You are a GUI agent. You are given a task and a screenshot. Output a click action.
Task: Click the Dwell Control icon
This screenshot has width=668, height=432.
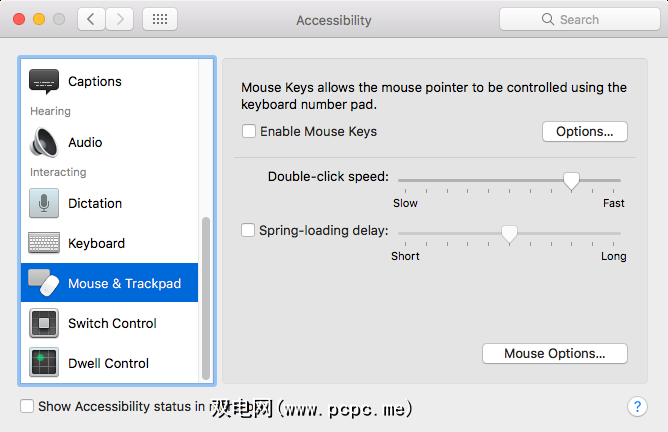[x=44, y=363]
